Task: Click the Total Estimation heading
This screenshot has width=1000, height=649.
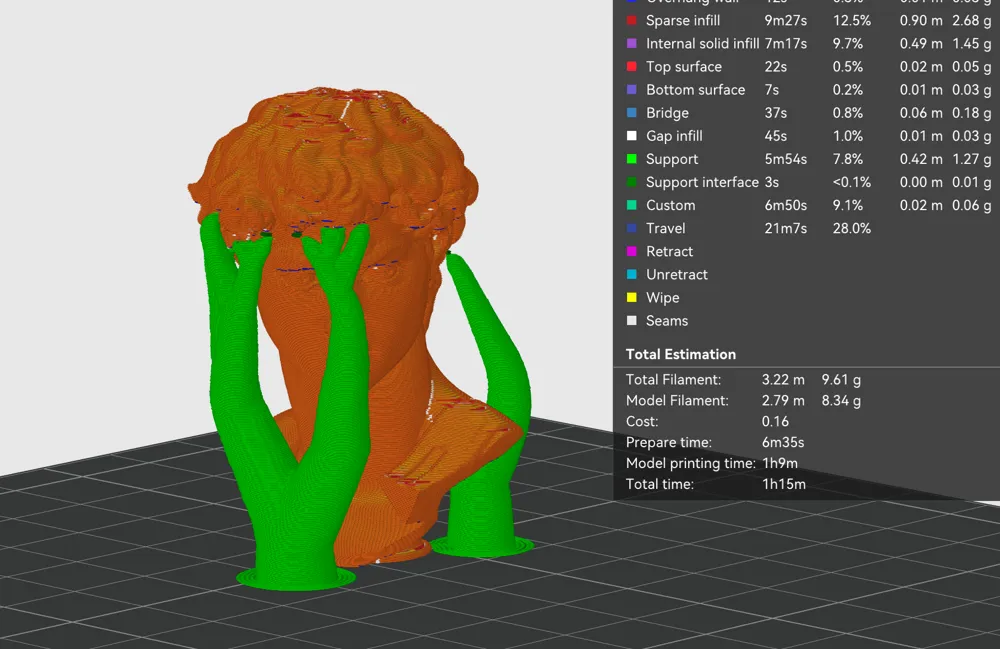Action: click(680, 354)
